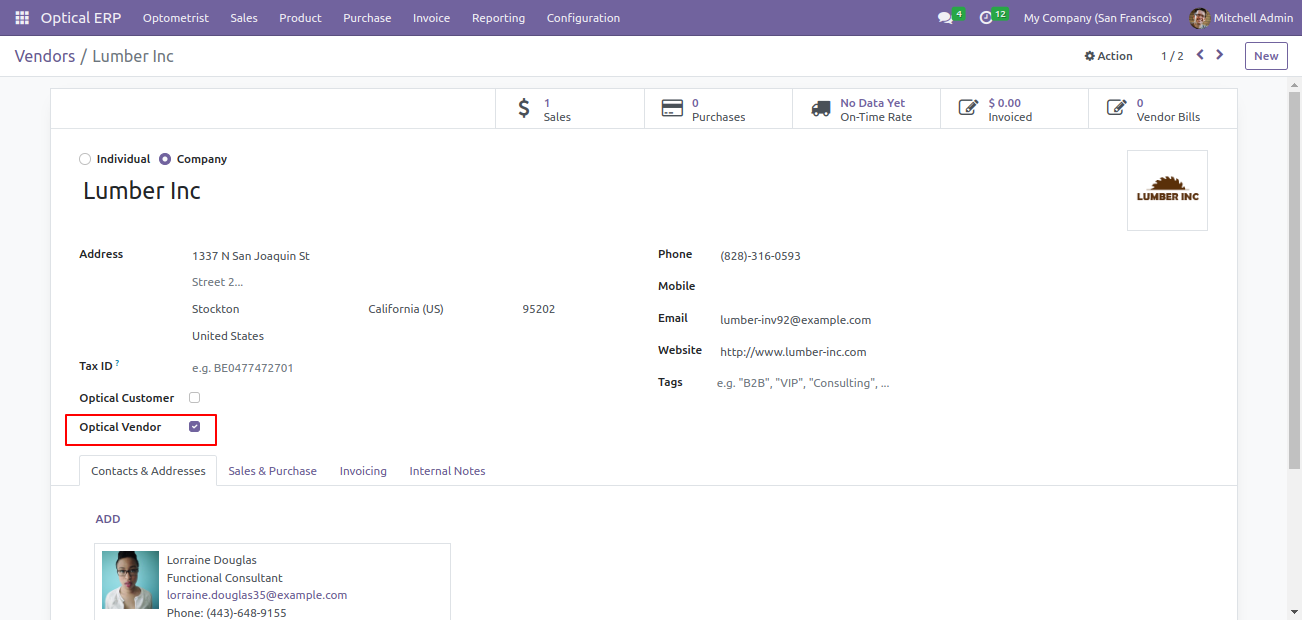Click the dollar sign Sales icon

[x=524, y=109]
